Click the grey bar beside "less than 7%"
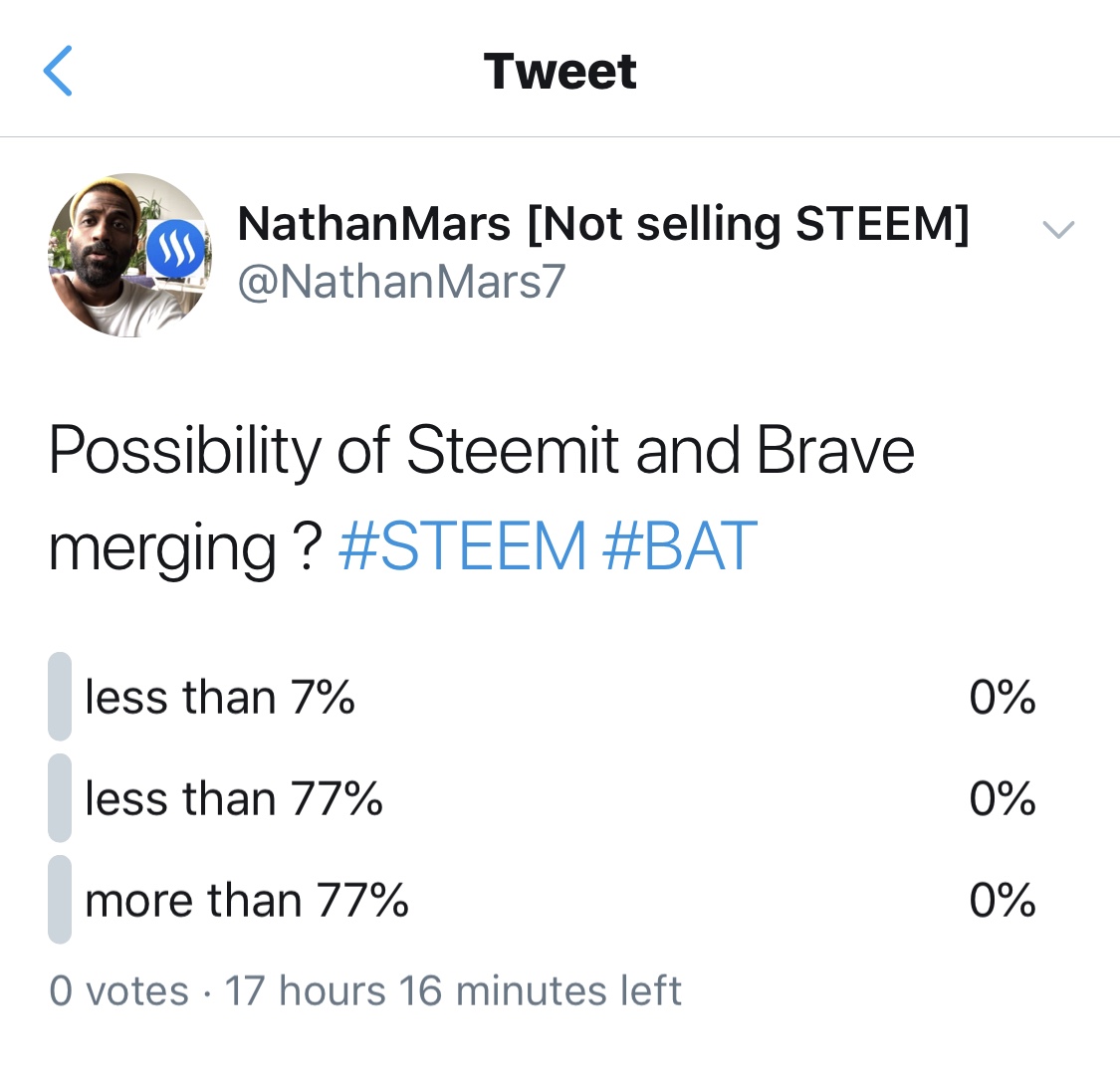This screenshot has height=1066, width=1120. click(x=60, y=697)
